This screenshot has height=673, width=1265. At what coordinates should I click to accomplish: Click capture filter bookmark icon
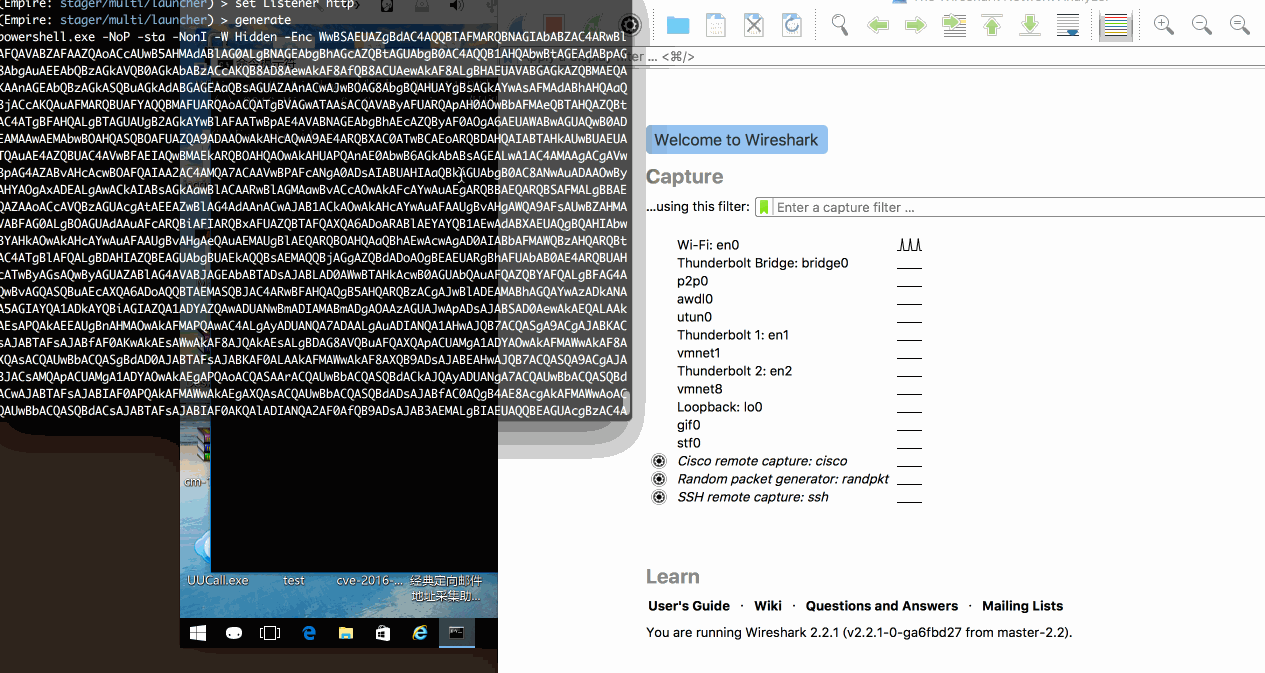tap(765, 207)
